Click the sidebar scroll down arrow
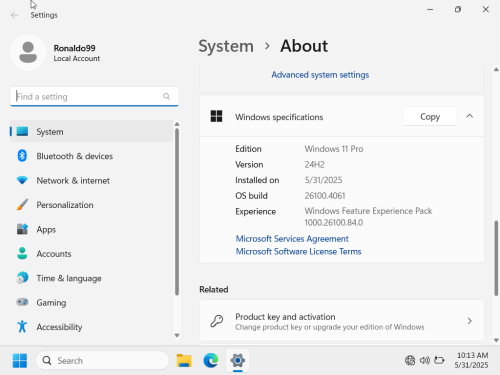Image resolution: width=500 pixels, height=375 pixels. pos(177,335)
